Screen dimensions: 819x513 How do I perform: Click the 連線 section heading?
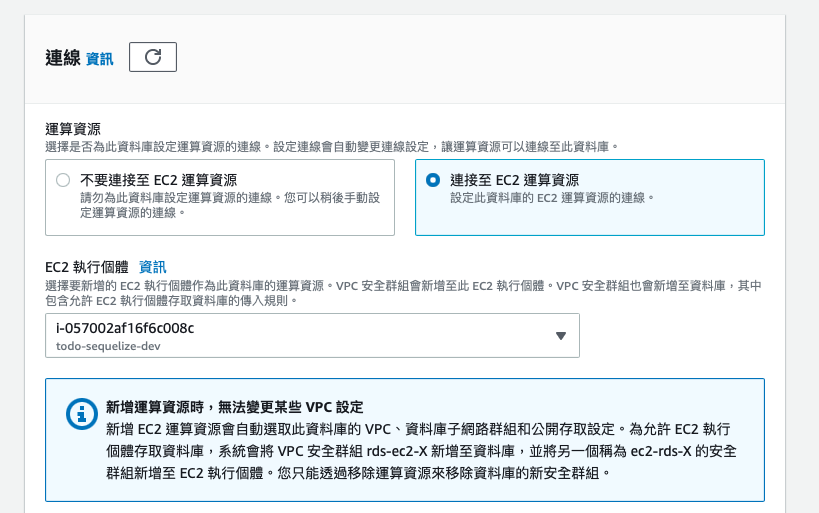tap(63, 58)
